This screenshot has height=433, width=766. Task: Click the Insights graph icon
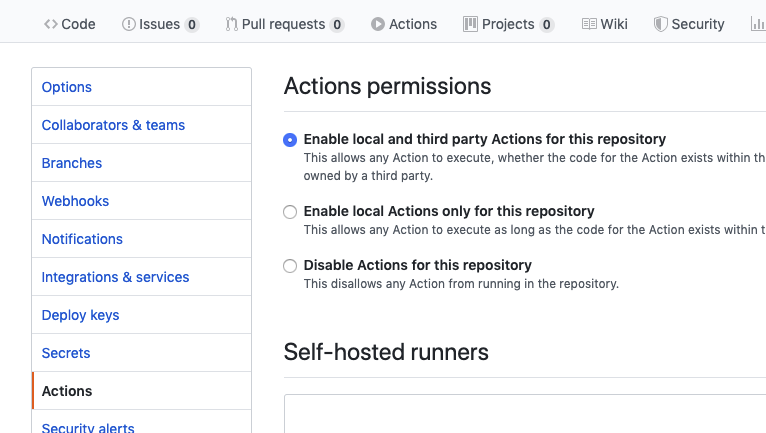click(758, 24)
